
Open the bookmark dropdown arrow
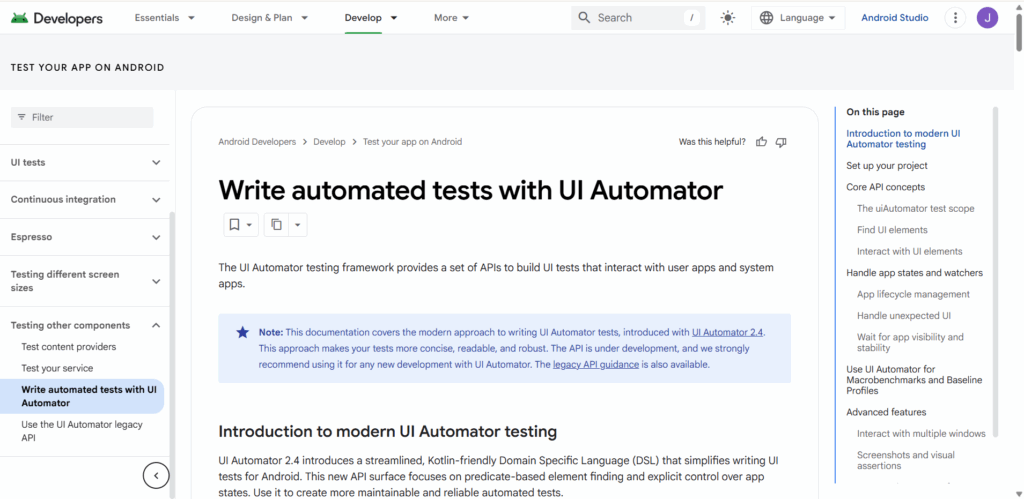[249, 225]
